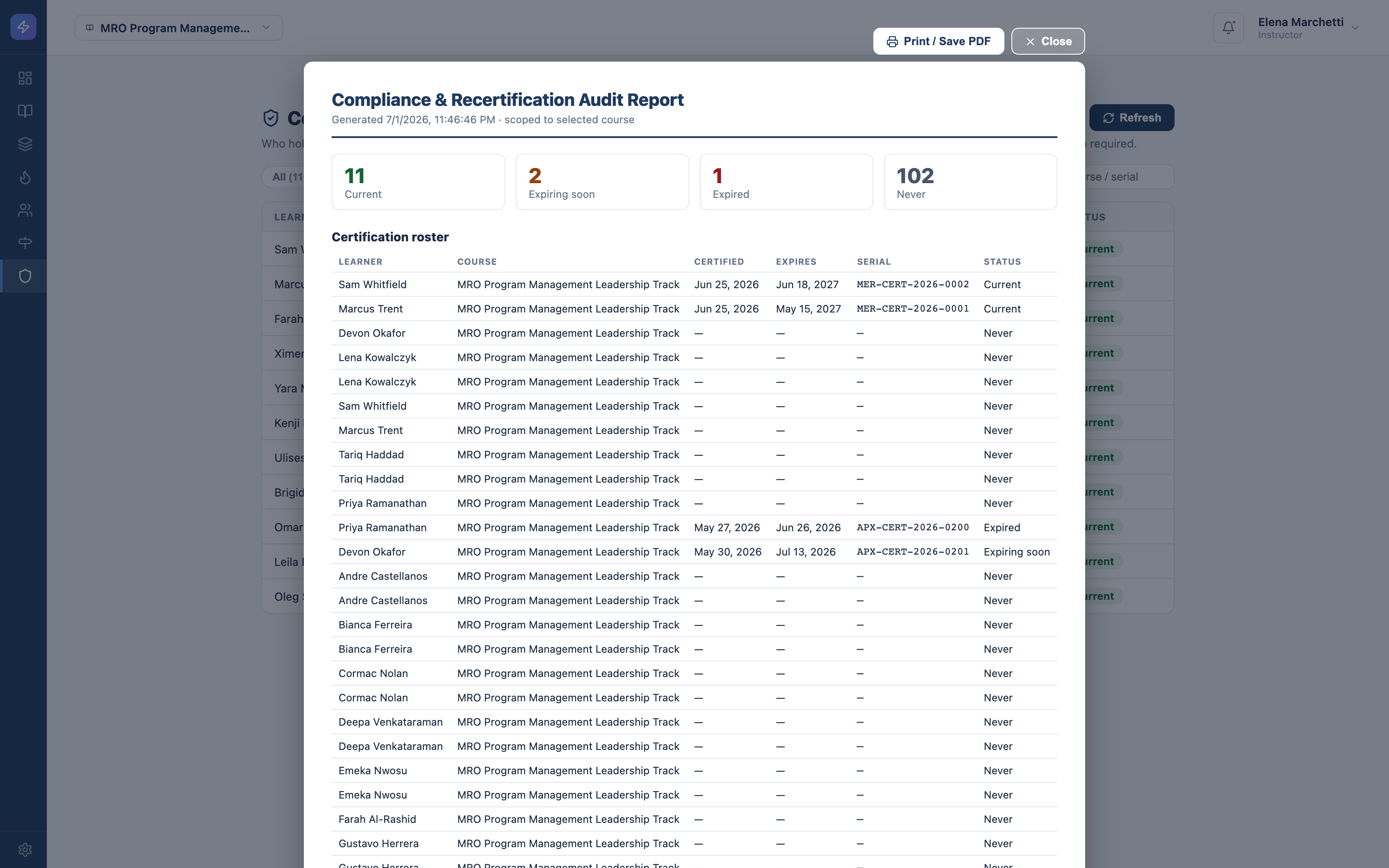Open the book courses icon in sidebar
The width and height of the screenshot is (1389, 868).
[x=25, y=111]
